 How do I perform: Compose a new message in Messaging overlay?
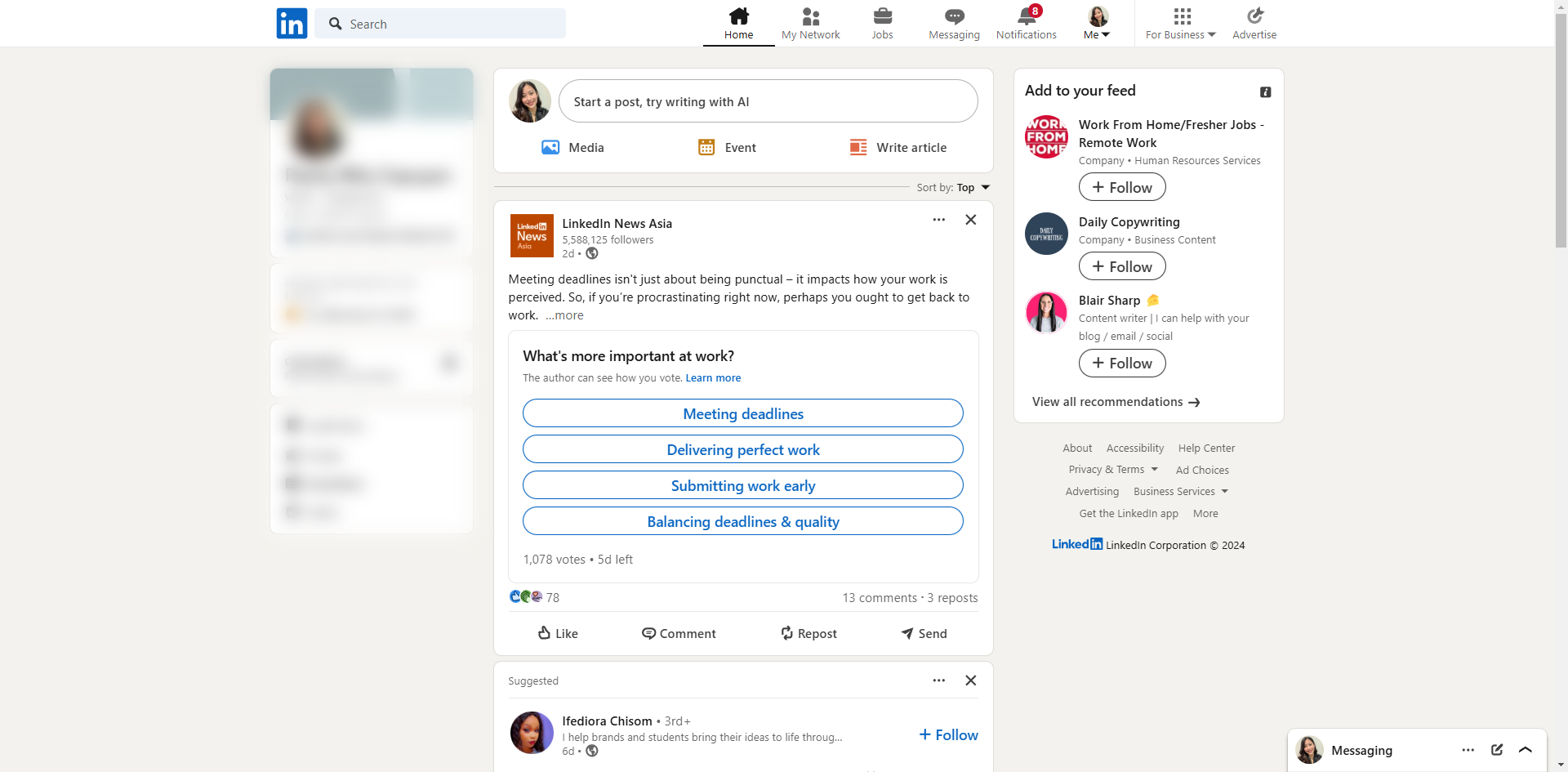pos(1497,750)
